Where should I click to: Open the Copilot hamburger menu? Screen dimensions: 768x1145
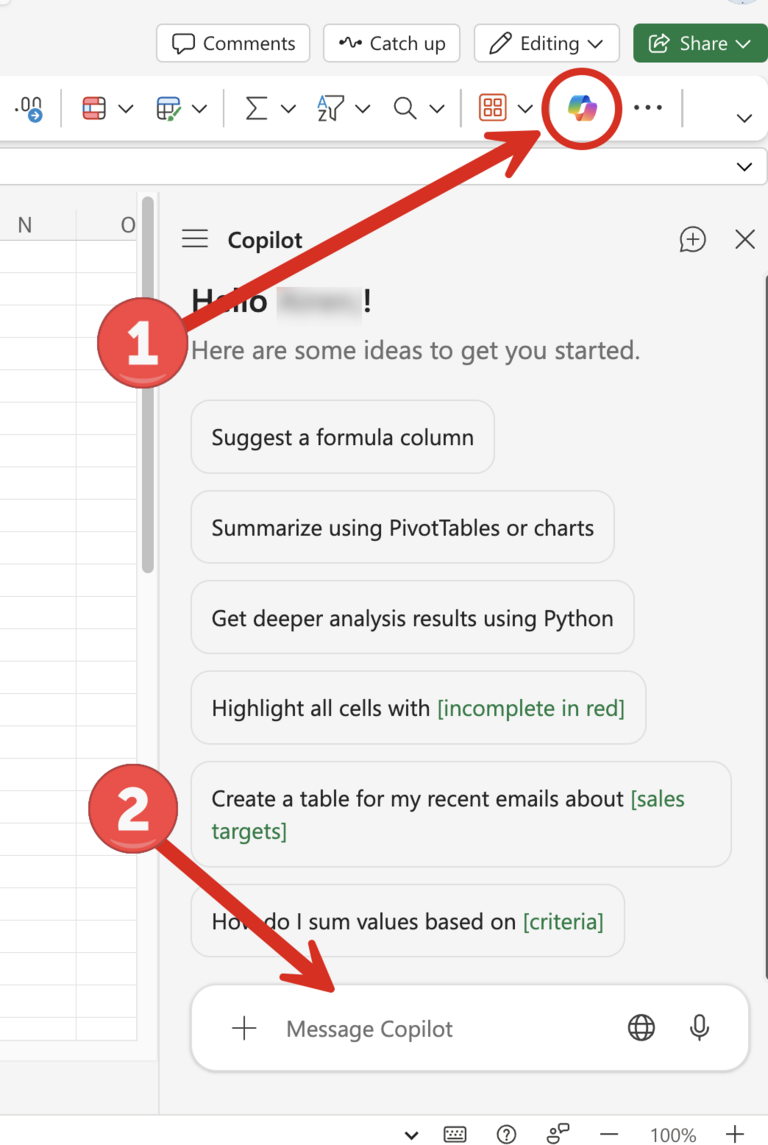194,239
